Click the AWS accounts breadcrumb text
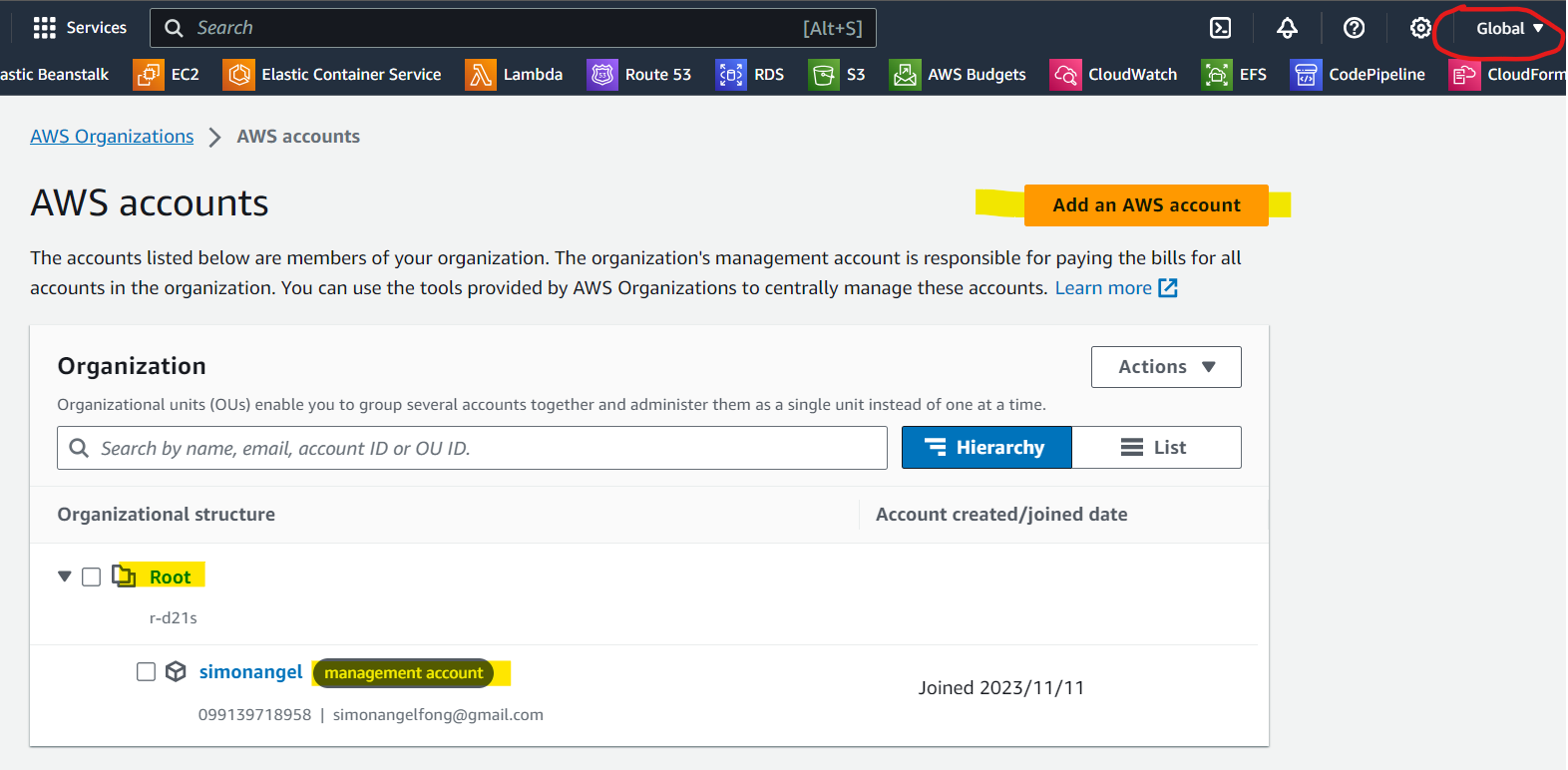This screenshot has width=1568, height=770. pyautogui.click(x=298, y=137)
